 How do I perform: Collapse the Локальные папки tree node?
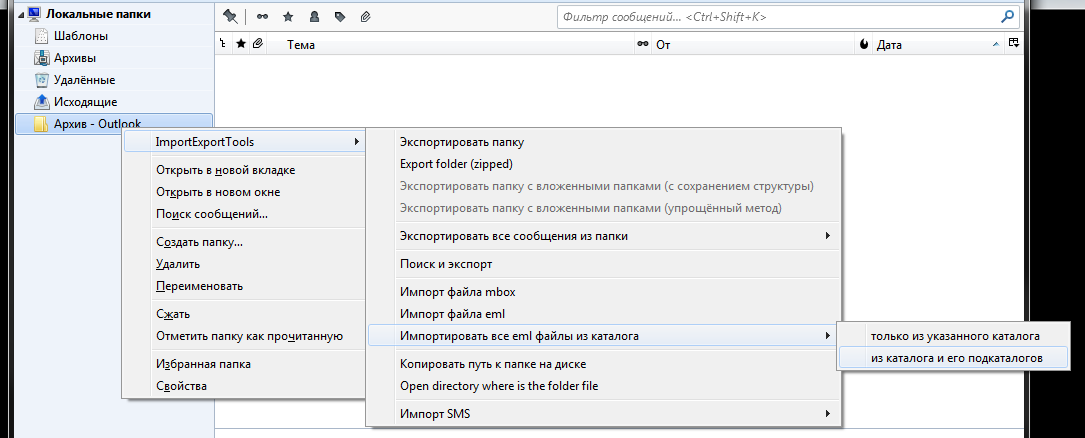pos(21,14)
